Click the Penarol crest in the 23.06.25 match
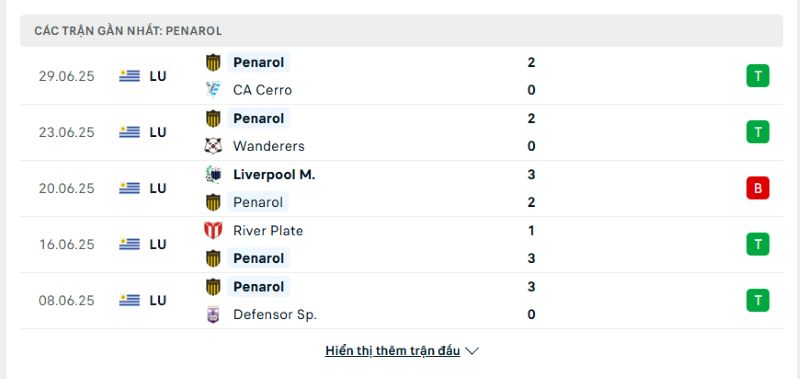Viewport: 800px width, 379px height. coord(213,119)
